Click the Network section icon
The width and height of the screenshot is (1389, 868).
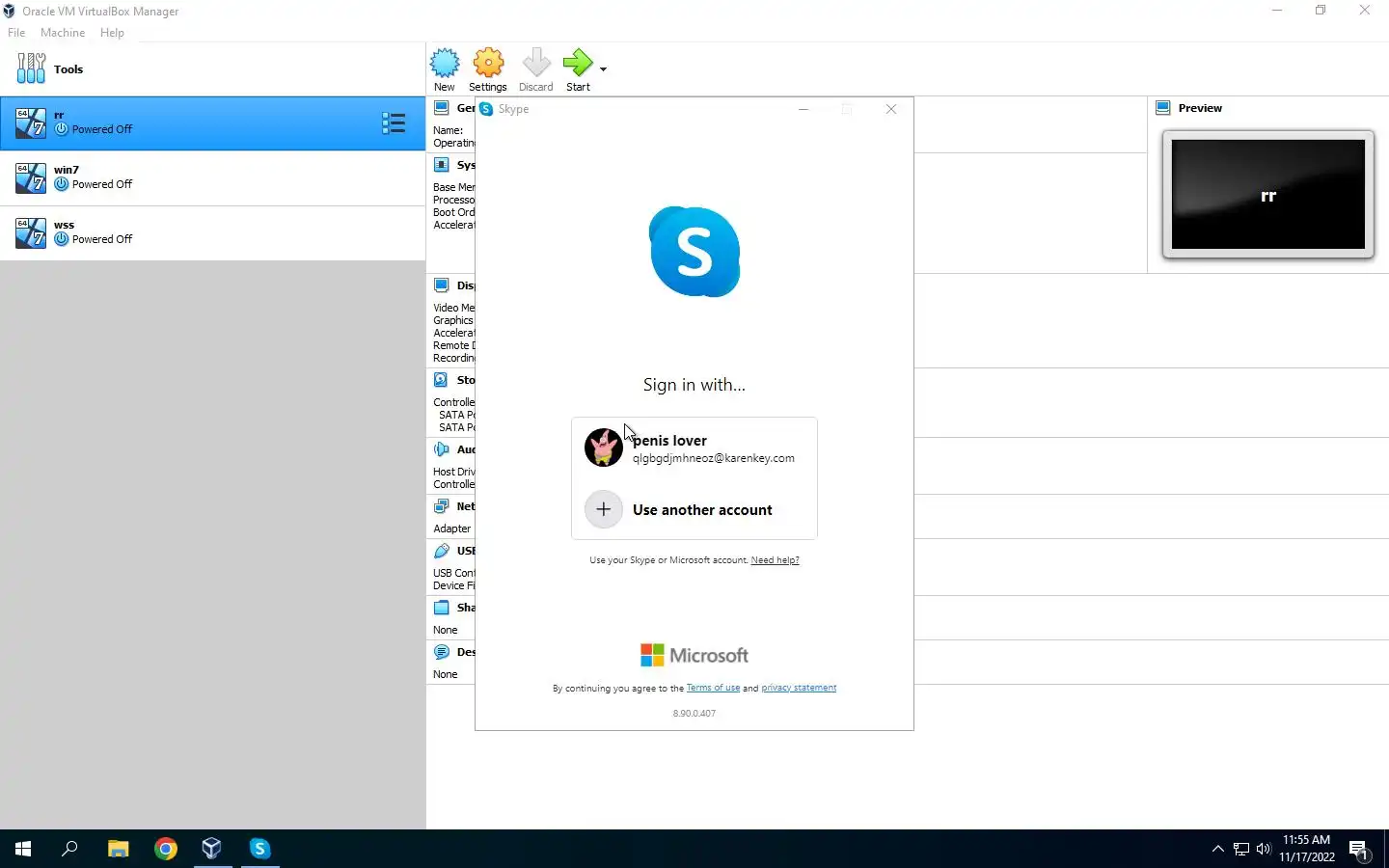[x=442, y=506]
